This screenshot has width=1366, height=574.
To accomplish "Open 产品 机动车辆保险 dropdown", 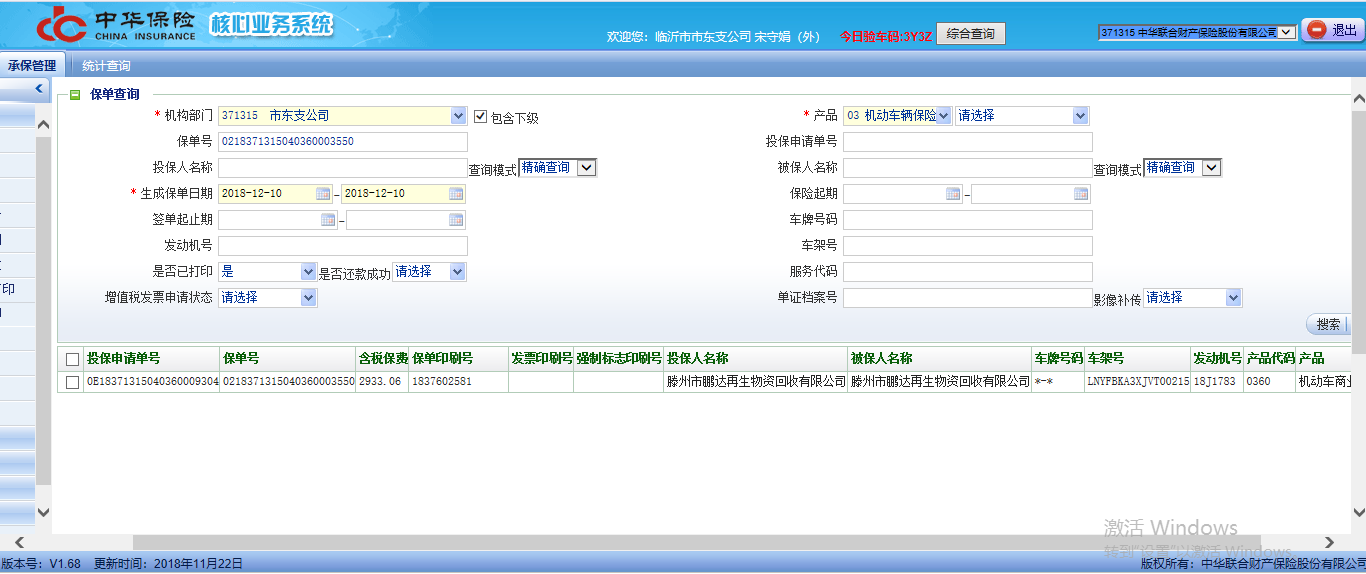I will tap(944, 116).
